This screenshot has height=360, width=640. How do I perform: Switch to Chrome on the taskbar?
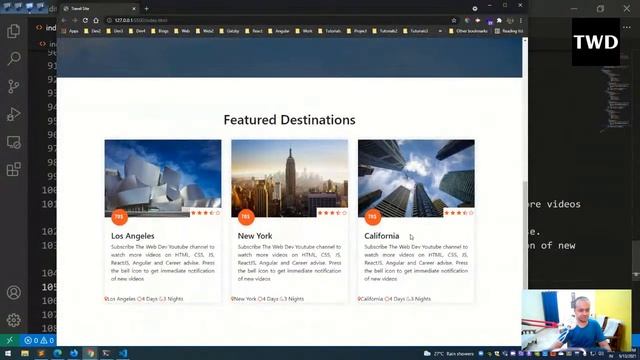[90, 353]
